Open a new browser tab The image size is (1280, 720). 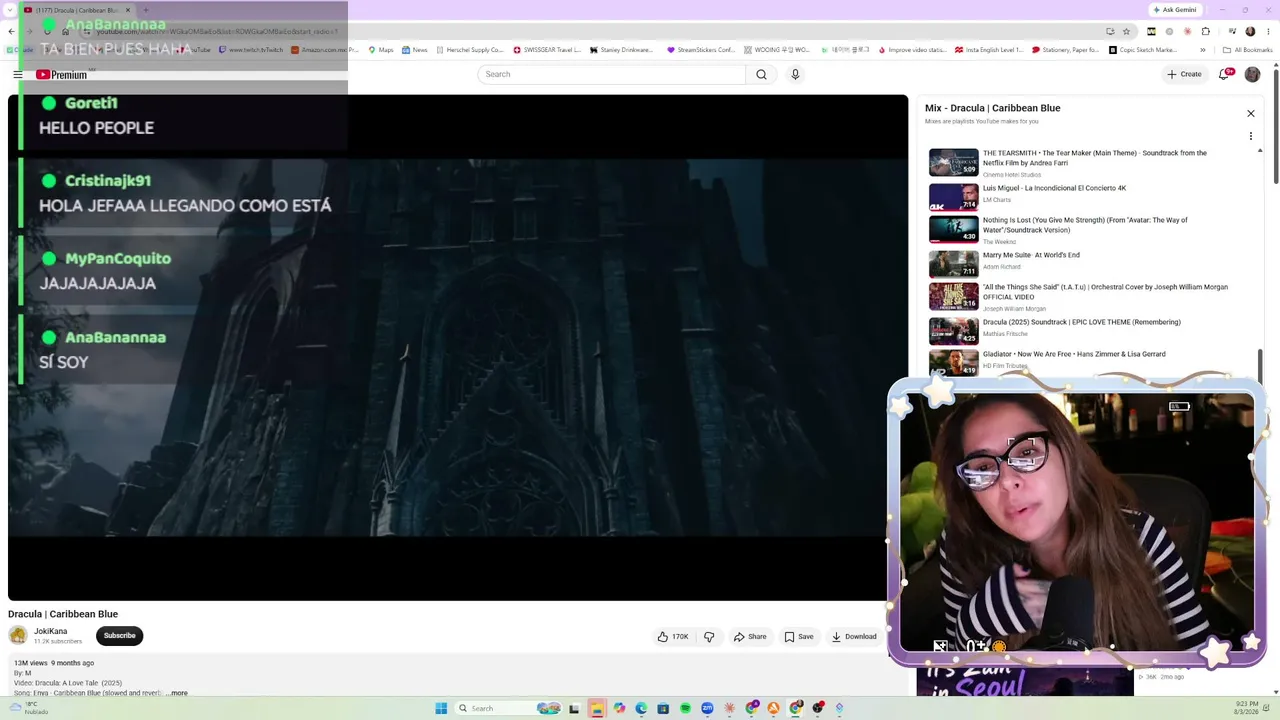(x=146, y=10)
